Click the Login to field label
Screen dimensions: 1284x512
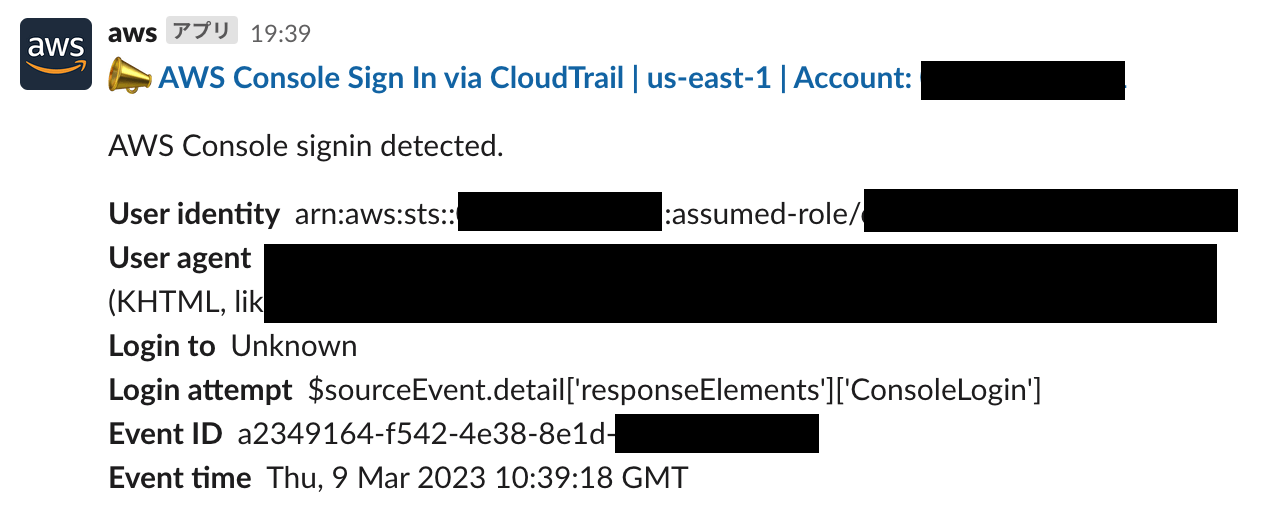[x=161, y=346]
